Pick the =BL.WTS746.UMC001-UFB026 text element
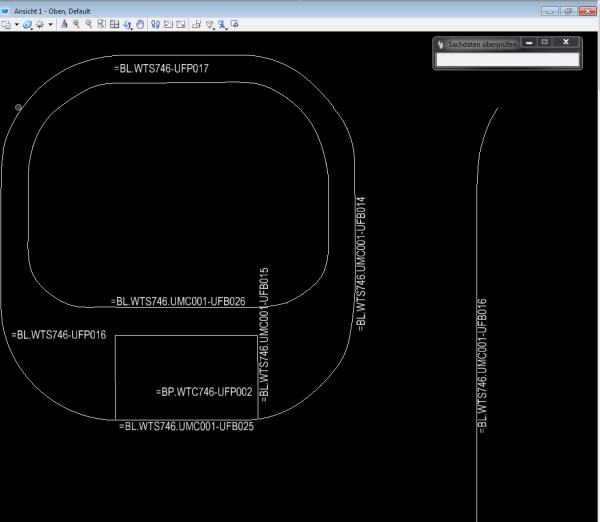Viewport: 600px width, 522px height. [178, 301]
